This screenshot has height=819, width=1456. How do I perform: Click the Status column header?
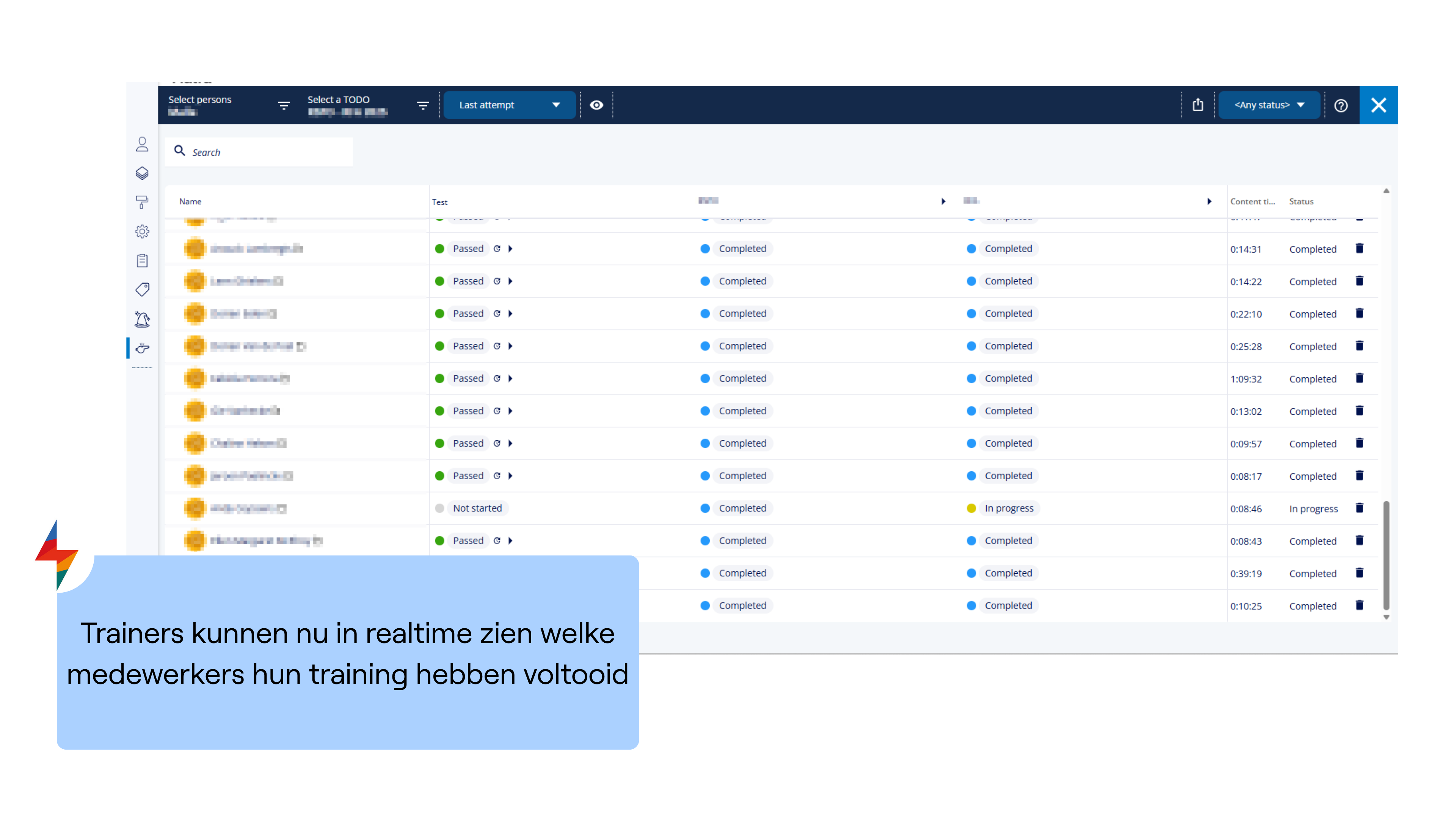[1301, 201]
